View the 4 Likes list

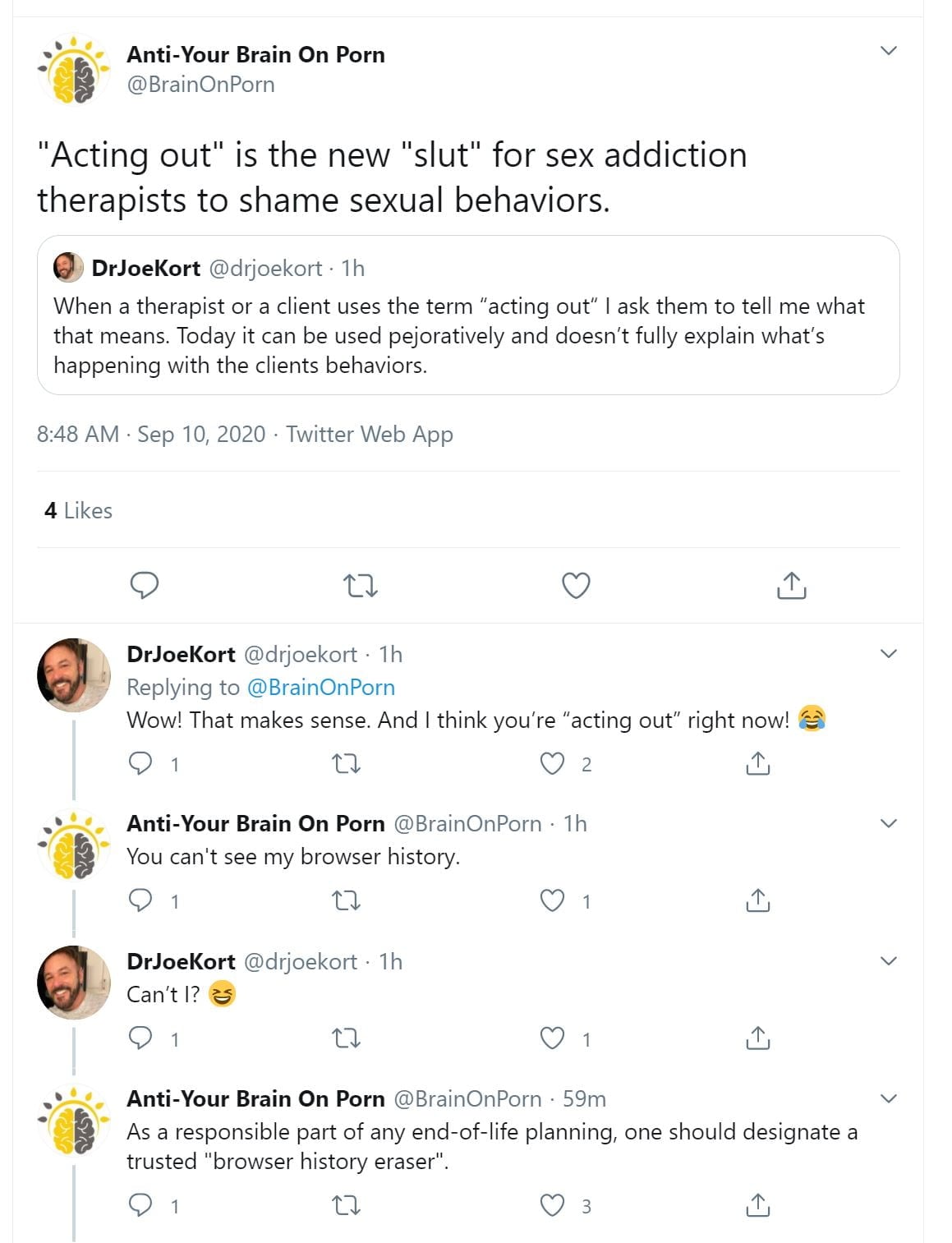click(78, 511)
